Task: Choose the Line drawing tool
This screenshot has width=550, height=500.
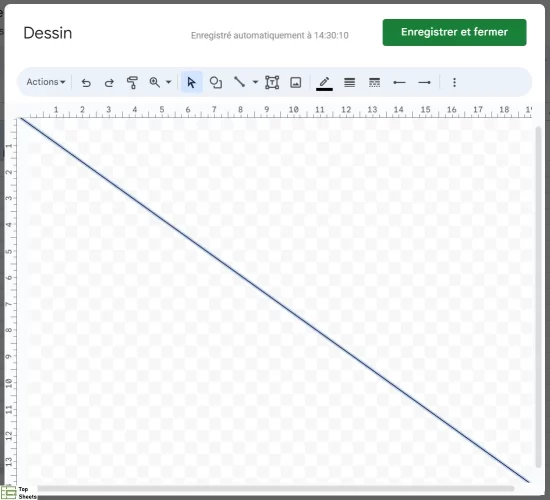Action: point(240,82)
